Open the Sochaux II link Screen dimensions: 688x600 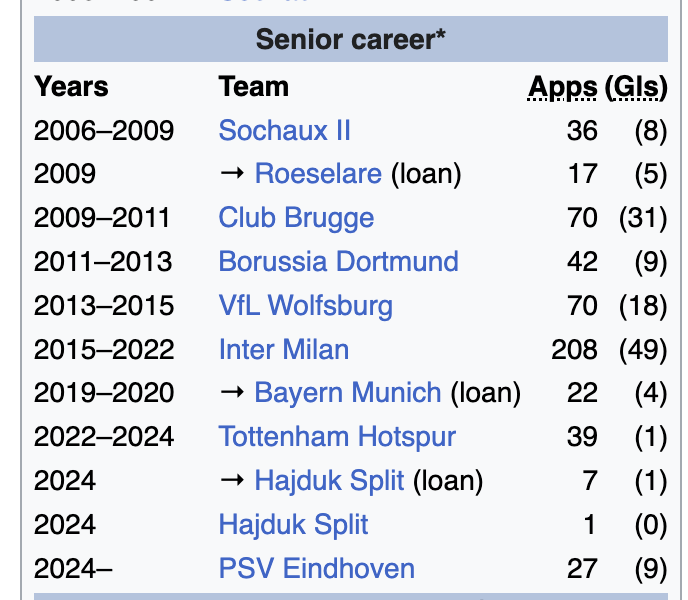pos(284,130)
